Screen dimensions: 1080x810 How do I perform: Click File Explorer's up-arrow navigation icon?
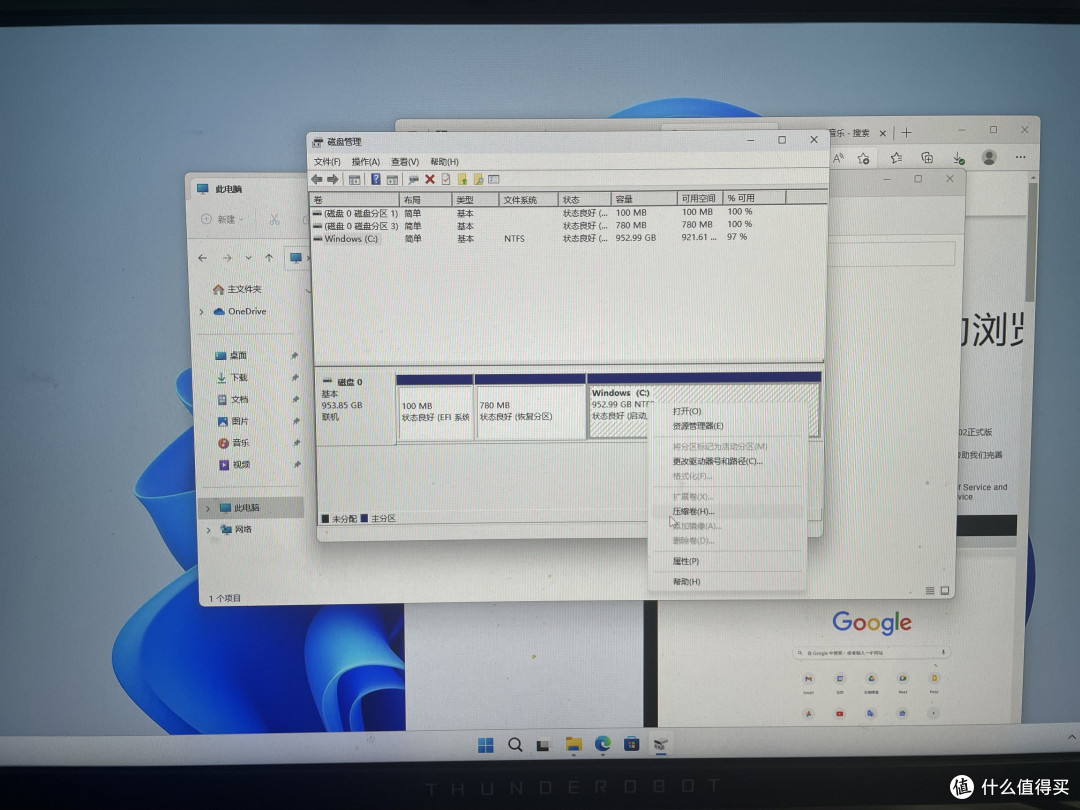(x=269, y=258)
